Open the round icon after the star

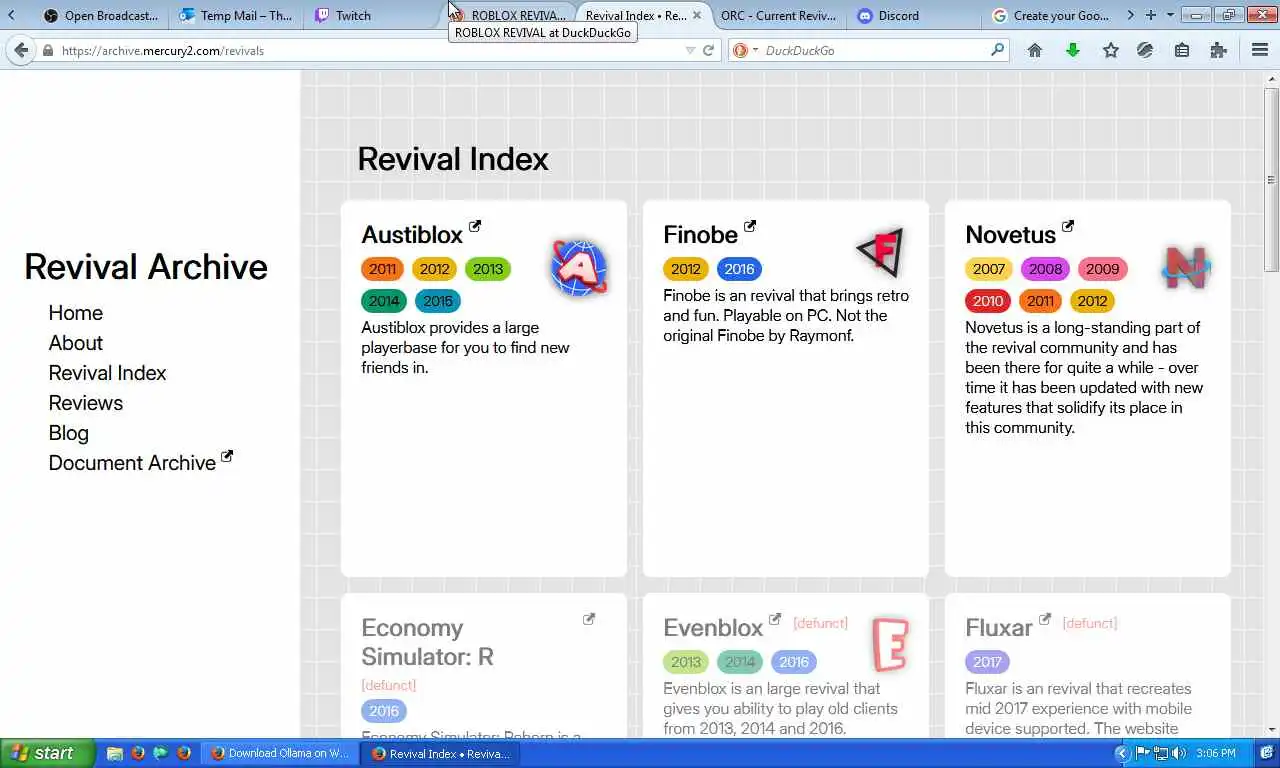[1146, 50]
